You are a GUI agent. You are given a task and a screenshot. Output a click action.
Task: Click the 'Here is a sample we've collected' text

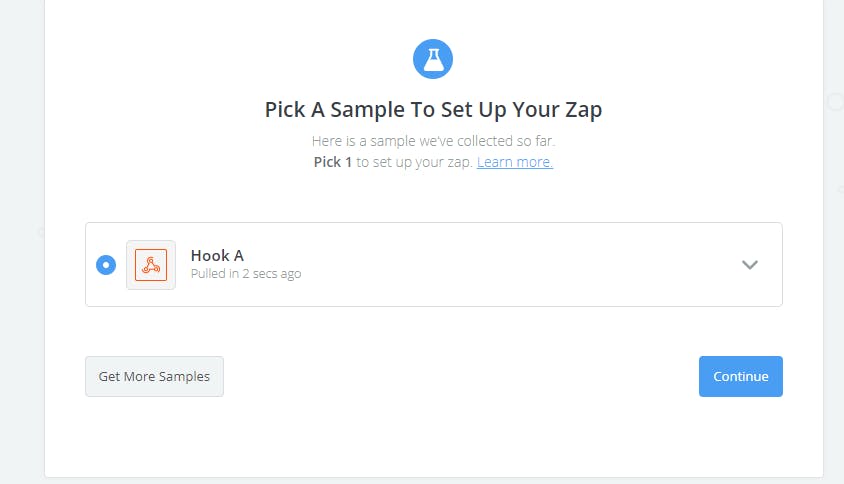coord(433,142)
